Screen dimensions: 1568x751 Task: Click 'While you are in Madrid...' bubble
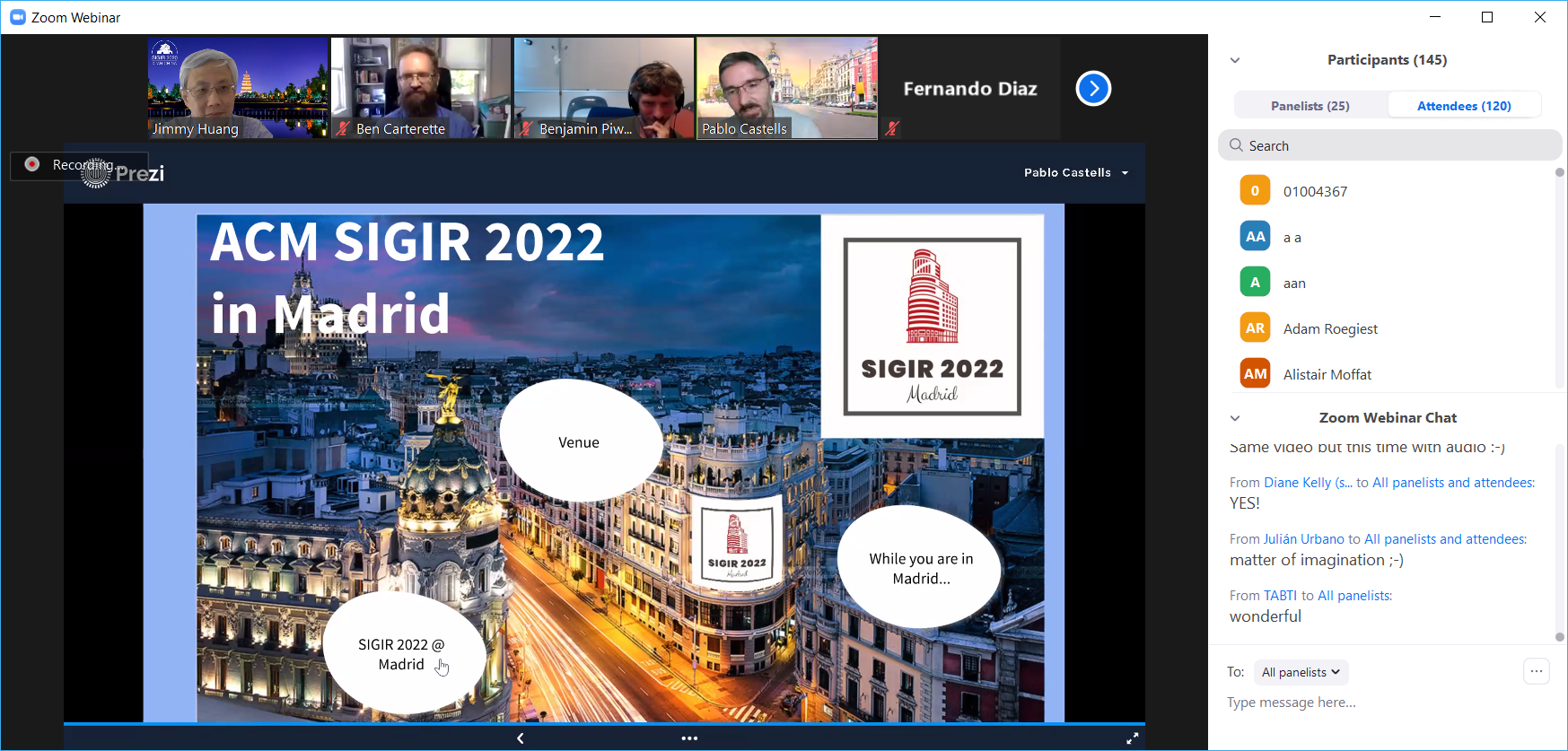point(920,568)
